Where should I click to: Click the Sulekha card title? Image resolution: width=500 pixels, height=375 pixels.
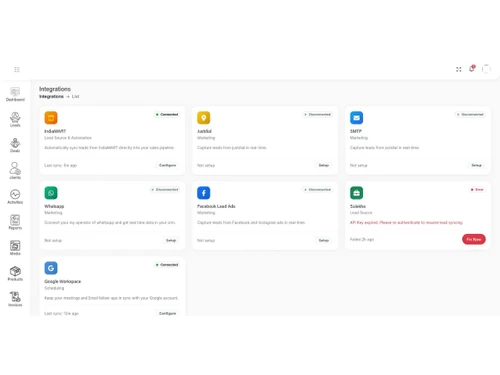click(x=358, y=206)
